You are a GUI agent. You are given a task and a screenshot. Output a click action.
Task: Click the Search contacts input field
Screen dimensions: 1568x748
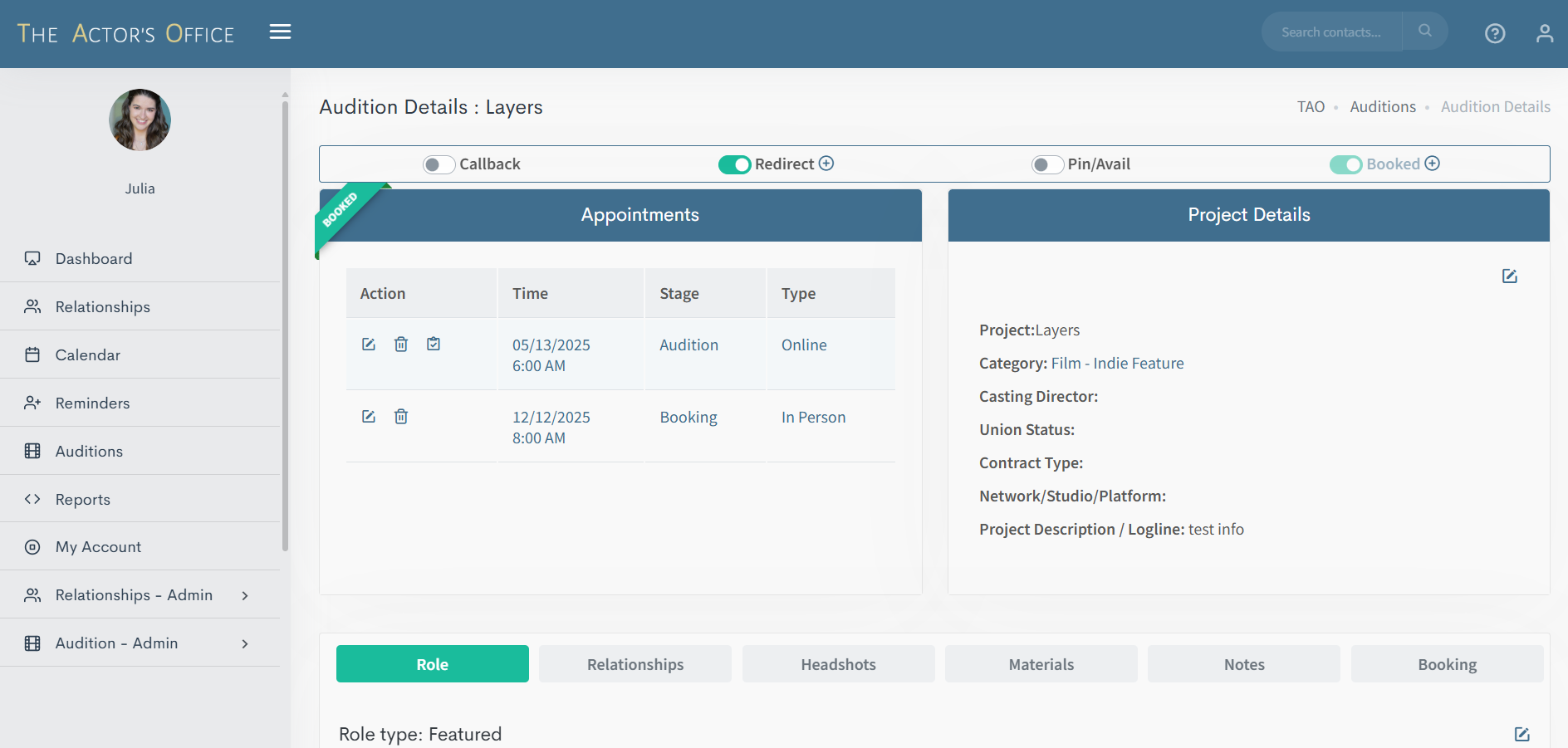[x=1331, y=32]
